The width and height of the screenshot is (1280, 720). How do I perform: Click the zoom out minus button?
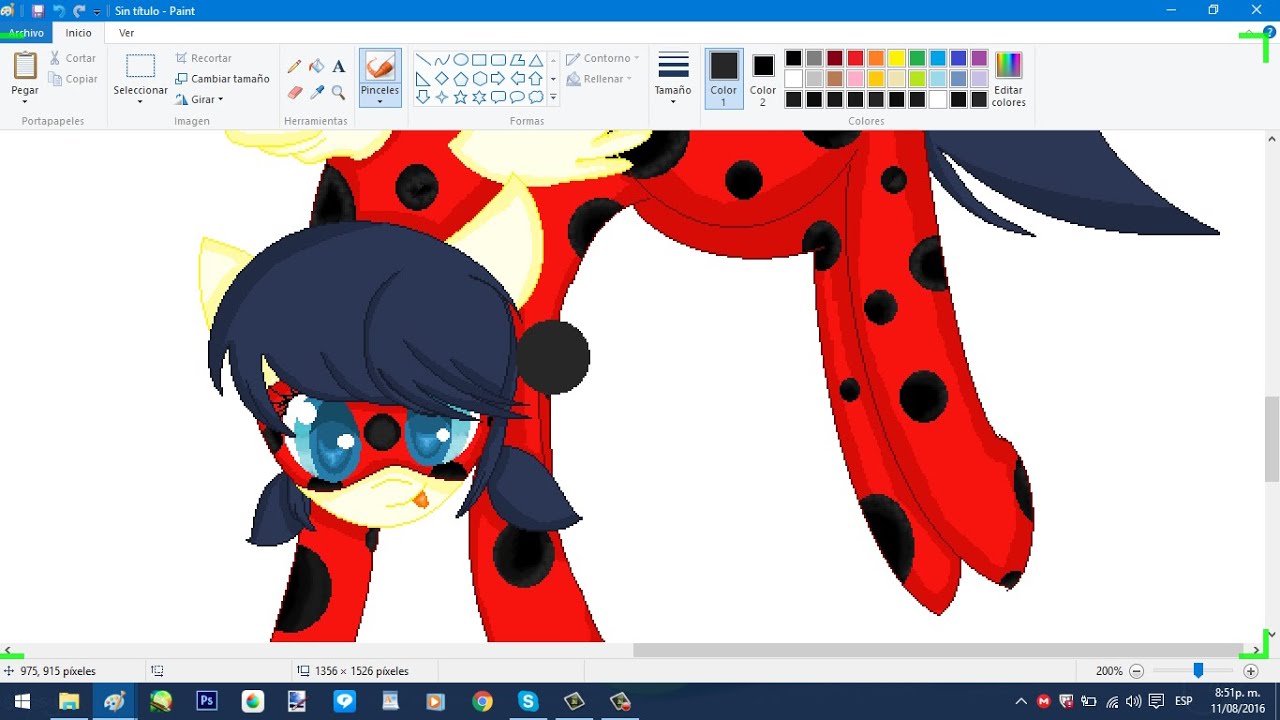coord(1137,671)
